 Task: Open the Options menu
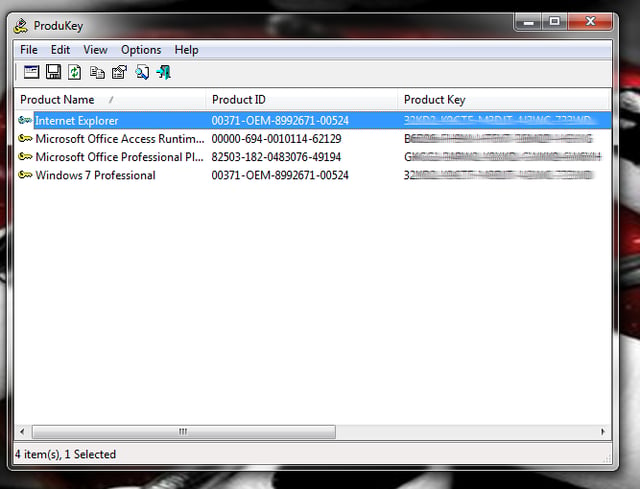(x=141, y=50)
